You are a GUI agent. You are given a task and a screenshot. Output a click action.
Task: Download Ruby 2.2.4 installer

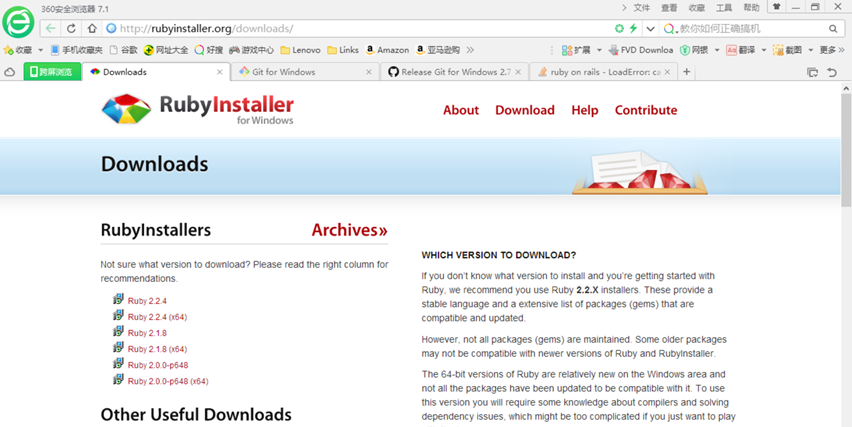coord(147,301)
